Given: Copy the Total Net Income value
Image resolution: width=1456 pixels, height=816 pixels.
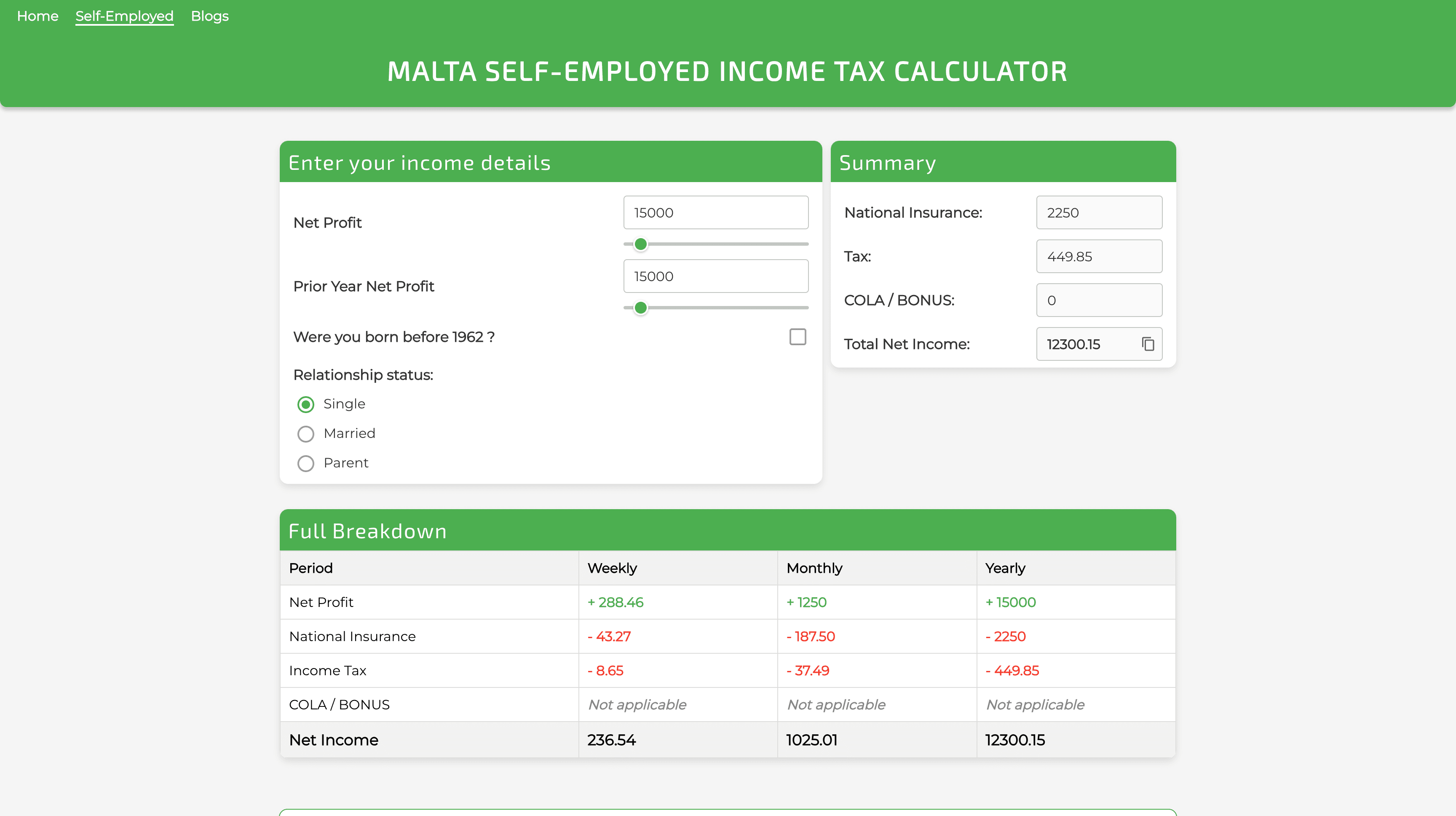Looking at the screenshot, I should pos(1148,344).
